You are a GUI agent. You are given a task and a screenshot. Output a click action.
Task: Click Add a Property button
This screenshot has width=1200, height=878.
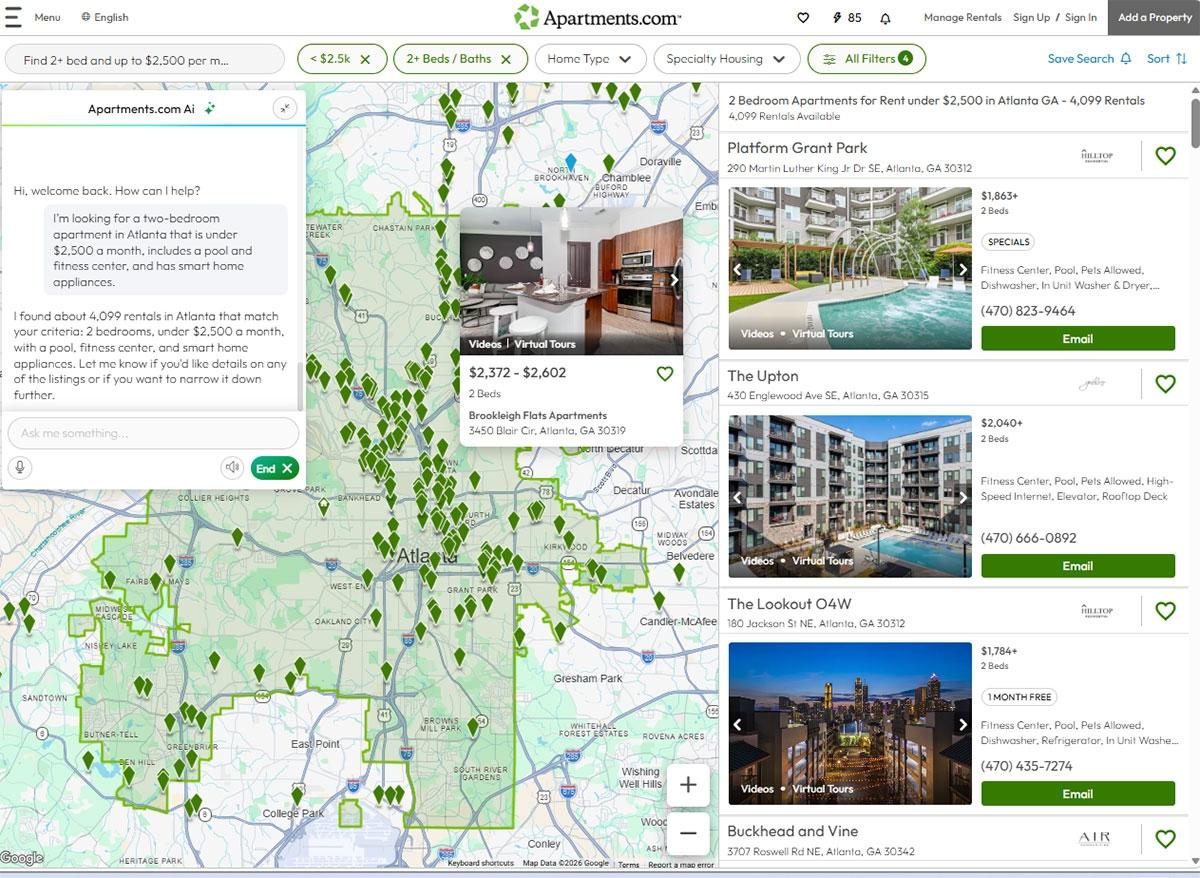[x=1154, y=17]
